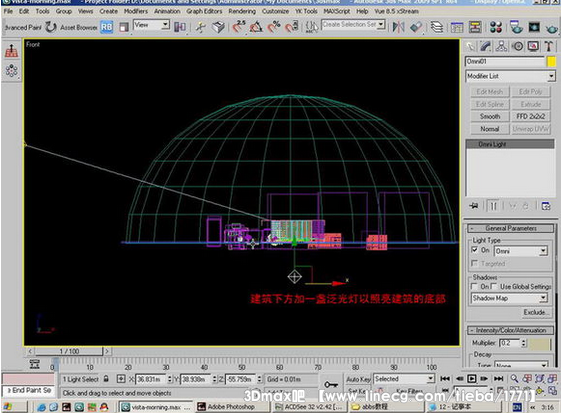565x413 pixels.
Task: Switch to Utilities hammer tab
Action: [549, 46]
